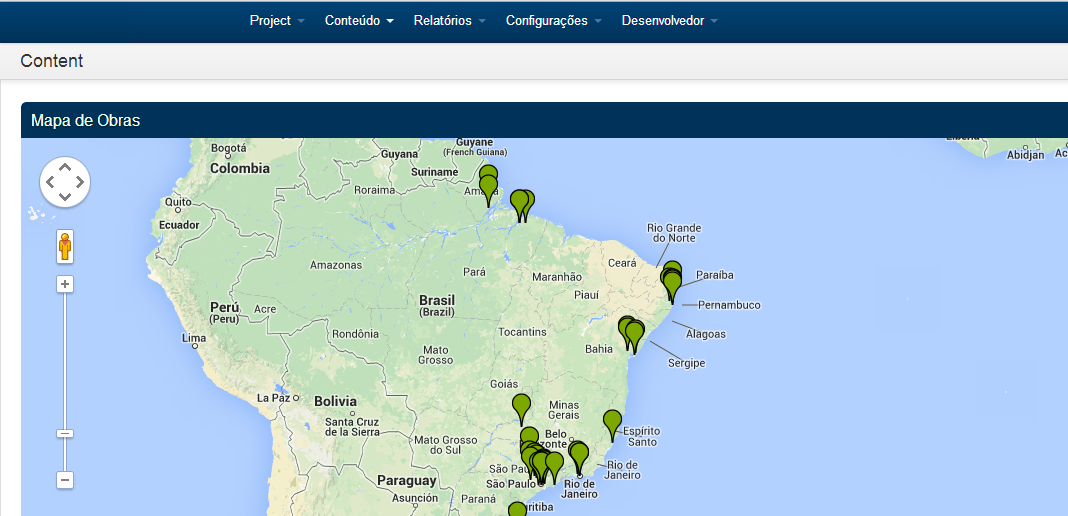The height and width of the screenshot is (516, 1068).
Task: Click the Lima city label
Action: point(194,338)
